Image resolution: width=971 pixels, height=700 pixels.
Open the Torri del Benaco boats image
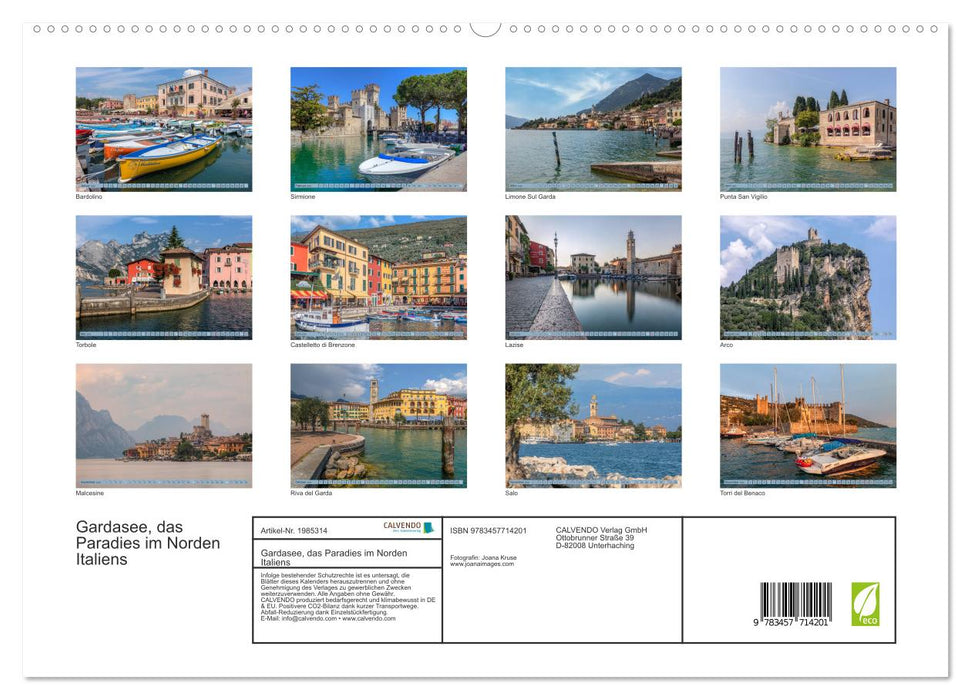(807, 426)
